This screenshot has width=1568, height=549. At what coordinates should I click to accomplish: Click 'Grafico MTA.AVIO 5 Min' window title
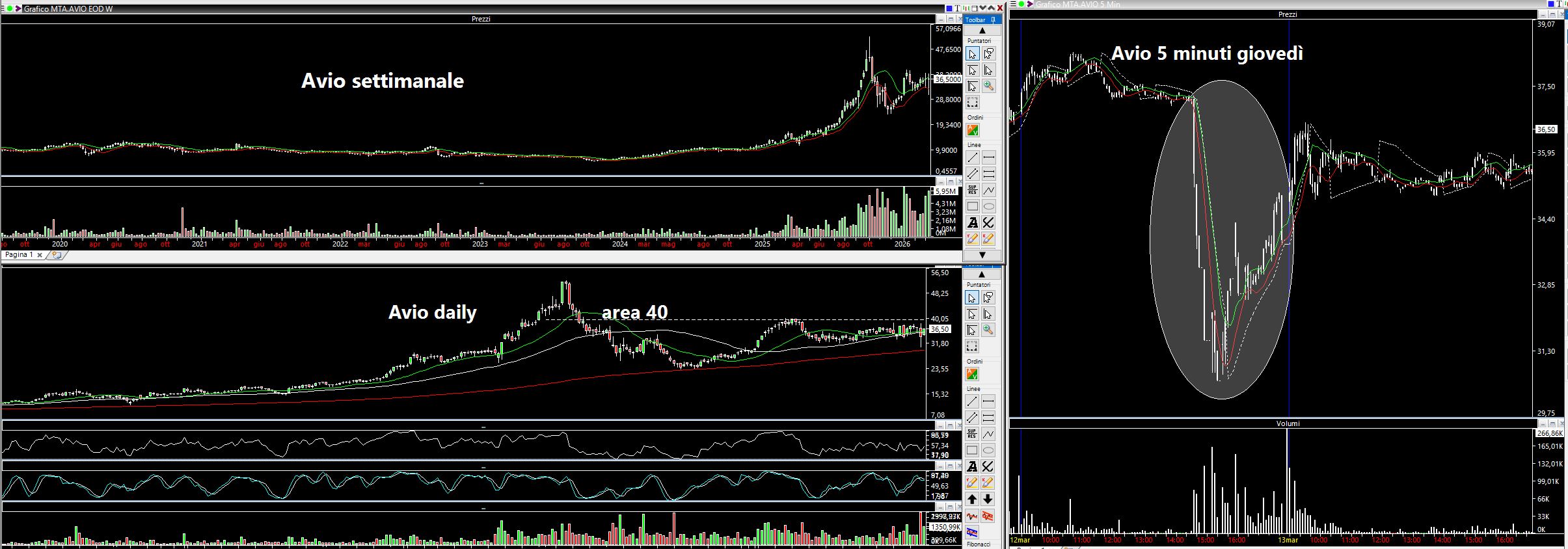tap(1078, 5)
